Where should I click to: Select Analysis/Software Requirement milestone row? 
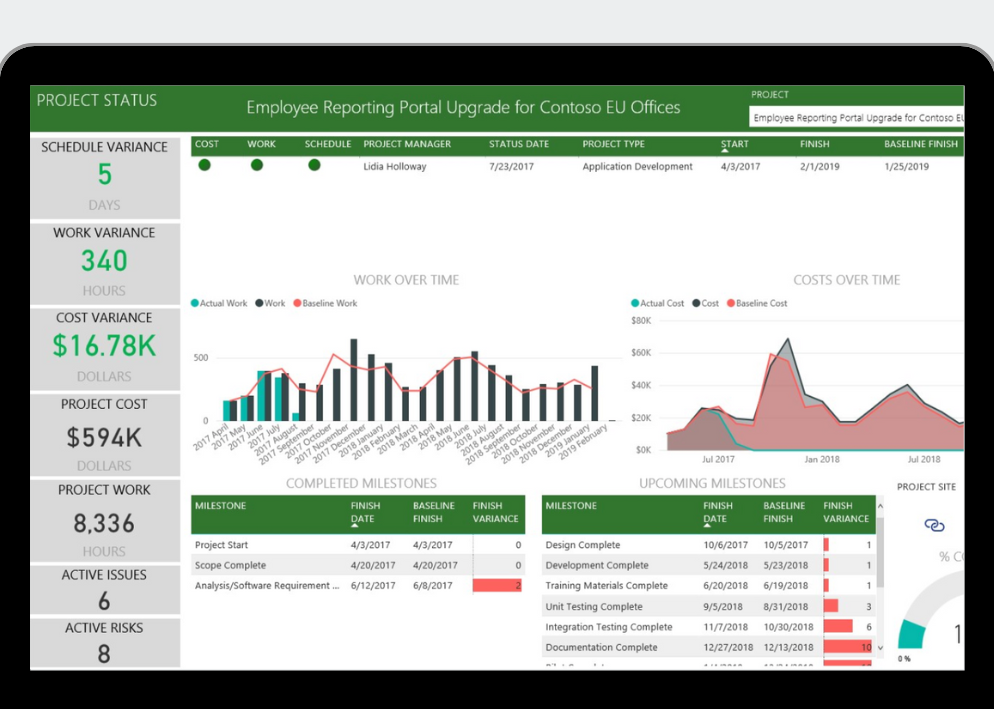tap(358, 585)
